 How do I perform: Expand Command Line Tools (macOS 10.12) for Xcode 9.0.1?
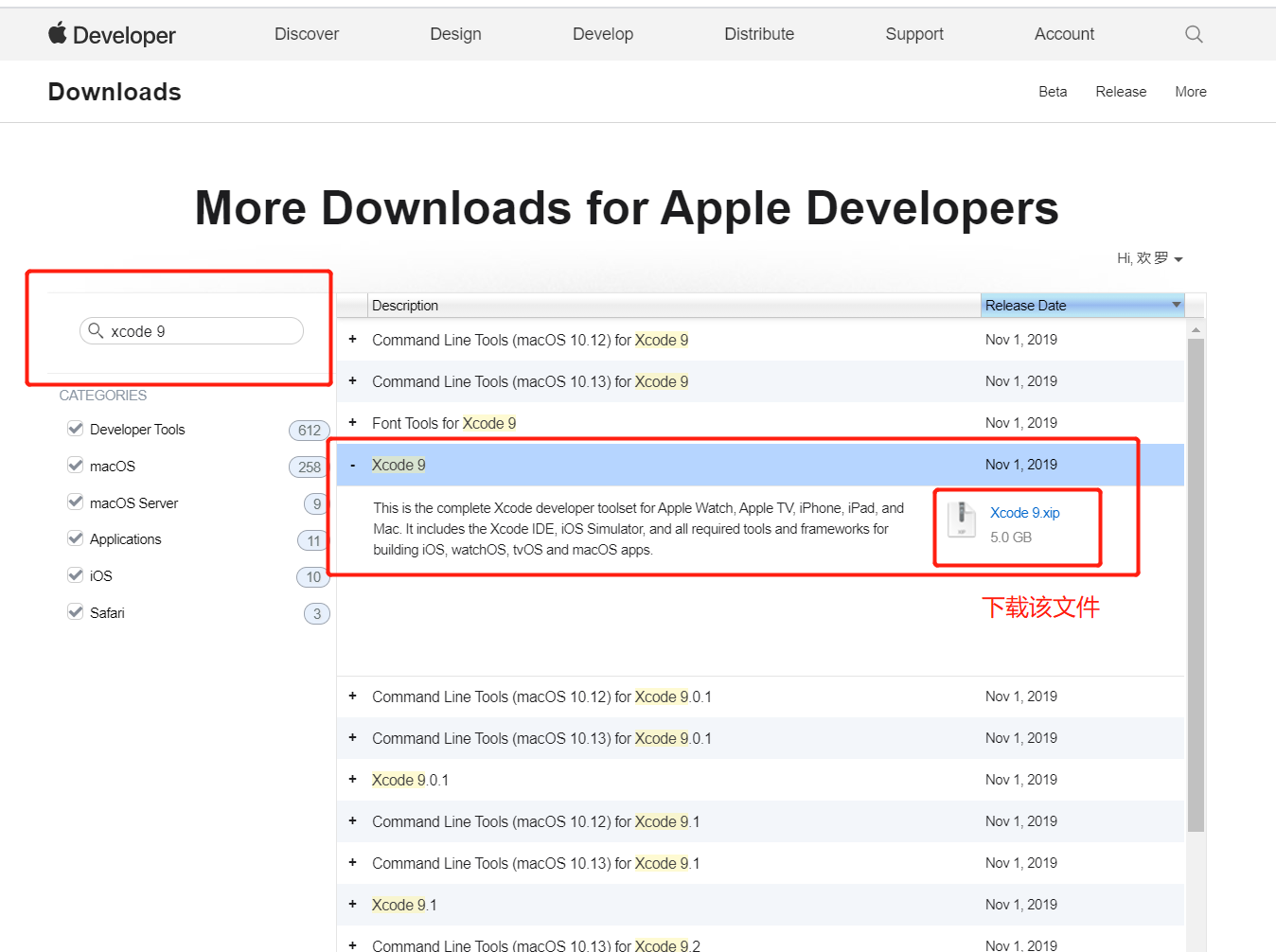click(x=352, y=696)
